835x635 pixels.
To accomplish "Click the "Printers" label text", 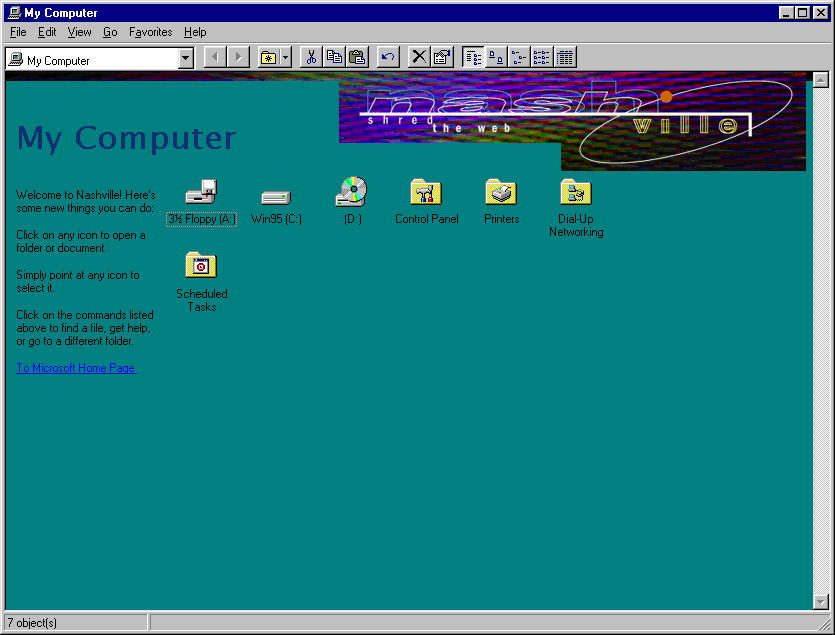I will pos(501,219).
